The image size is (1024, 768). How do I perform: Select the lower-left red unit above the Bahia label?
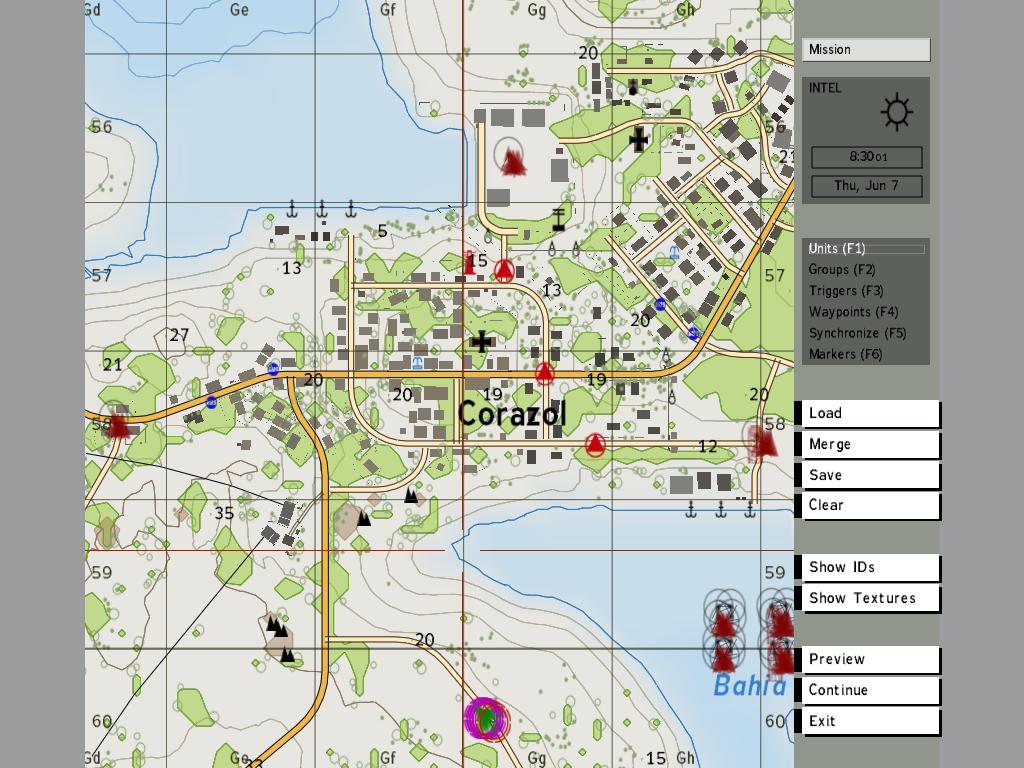(722, 656)
